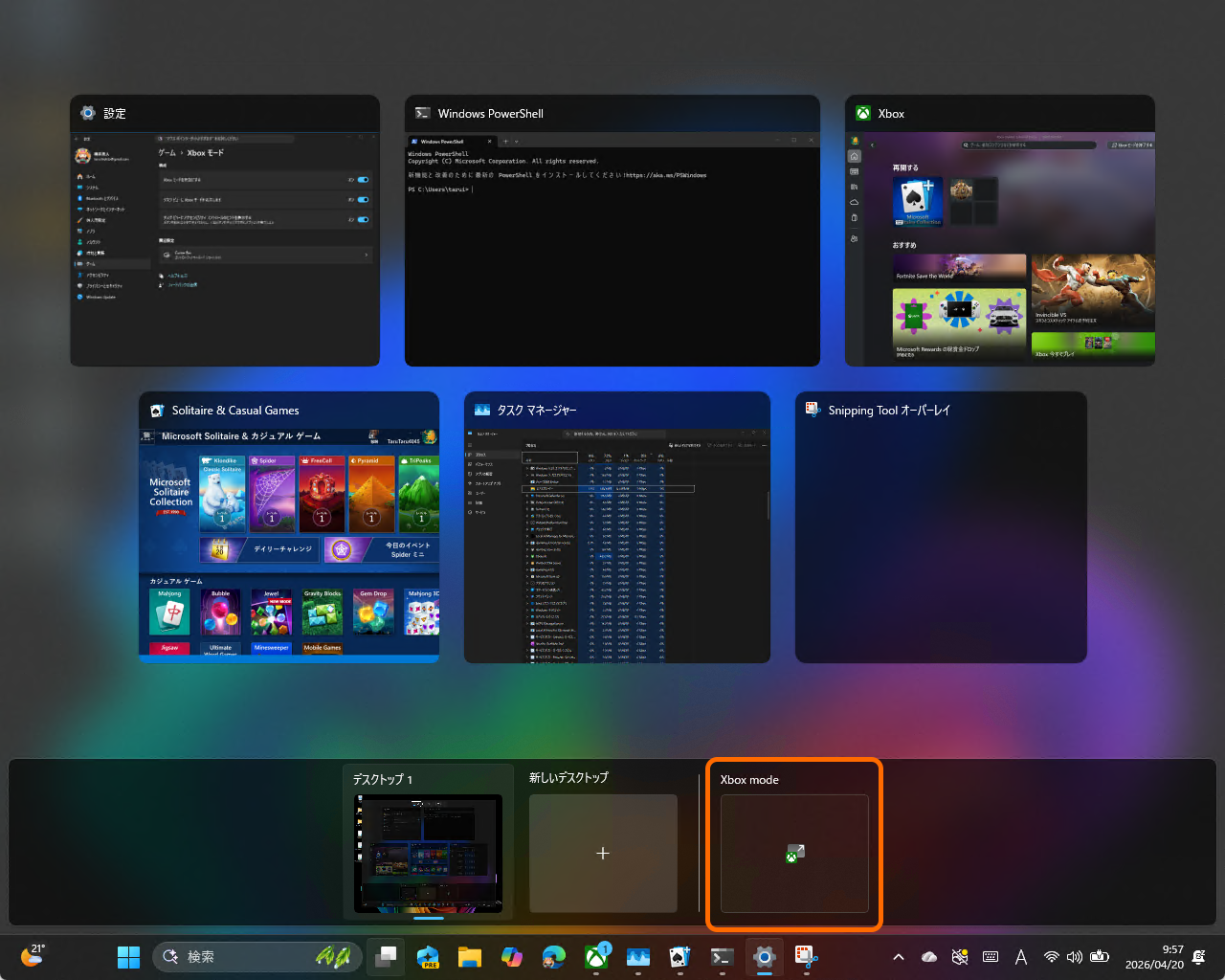Show the touch keyboard from the tray
The width and height of the screenshot is (1225, 980).
(991, 955)
